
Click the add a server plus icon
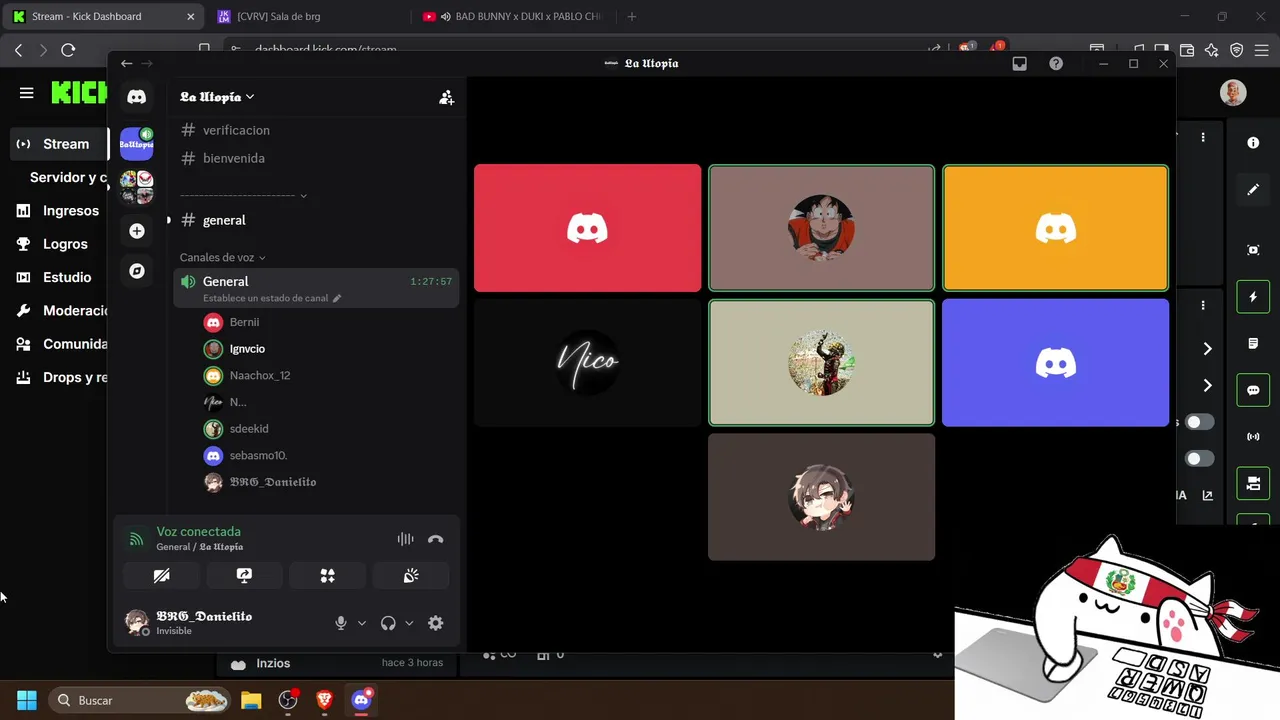pyautogui.click(x=137, y=231)
